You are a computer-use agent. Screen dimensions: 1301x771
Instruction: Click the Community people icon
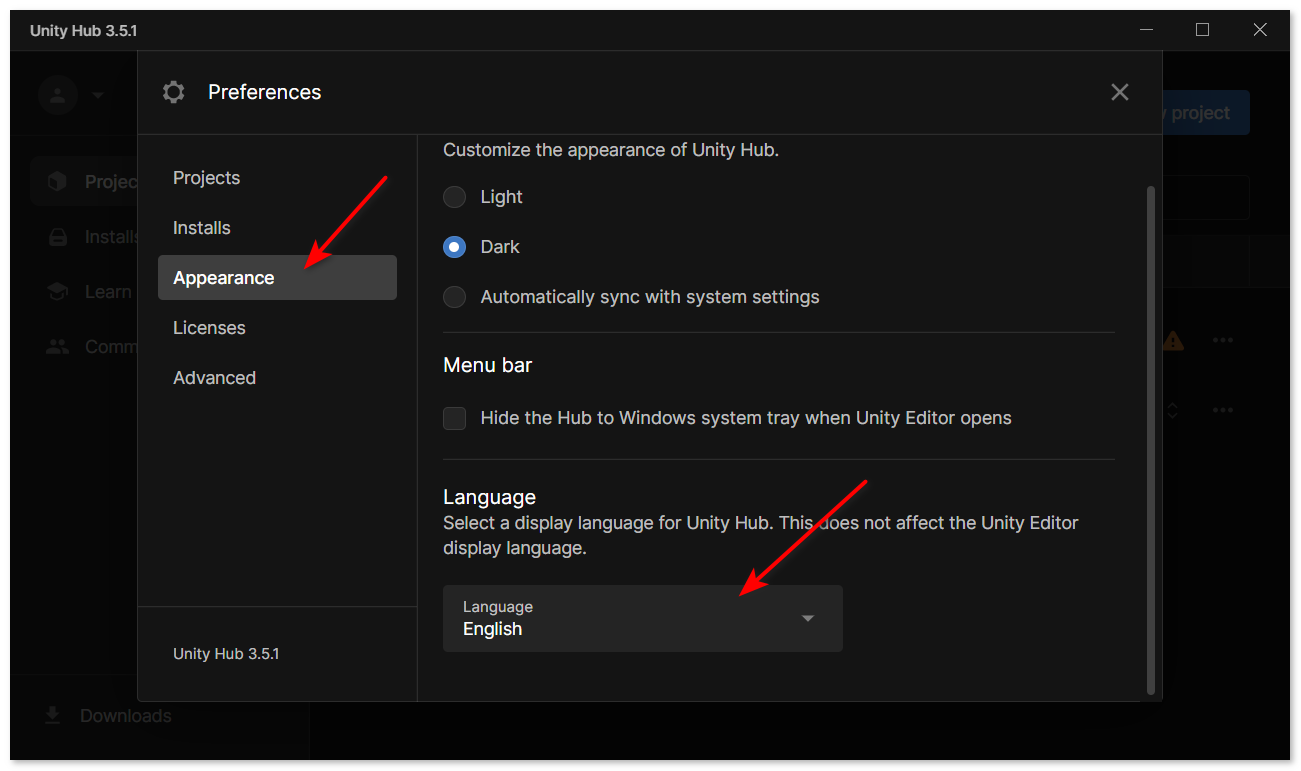coord(58,347)
